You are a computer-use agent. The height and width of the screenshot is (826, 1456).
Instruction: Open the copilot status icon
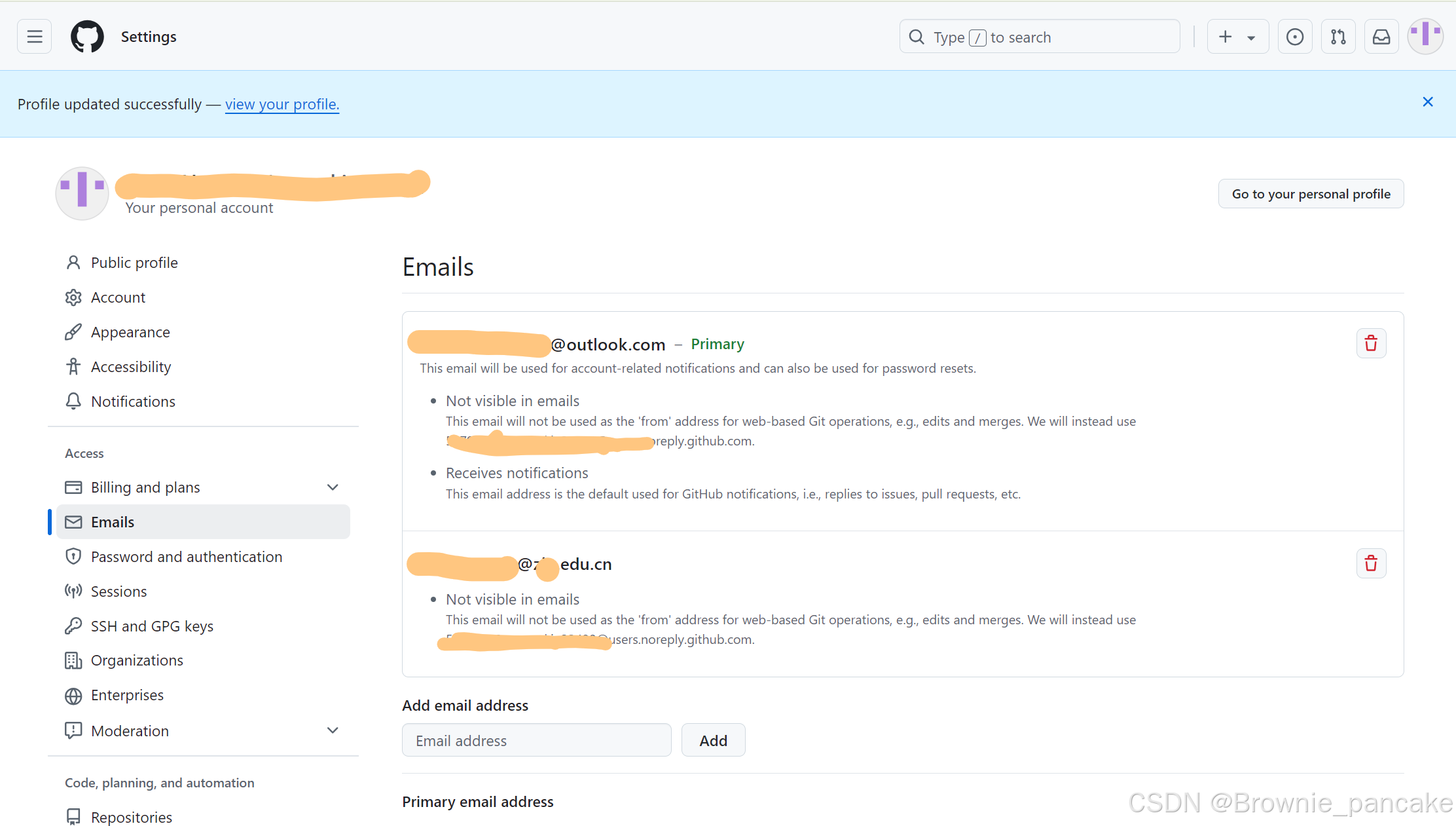(x=1294, y=37)
